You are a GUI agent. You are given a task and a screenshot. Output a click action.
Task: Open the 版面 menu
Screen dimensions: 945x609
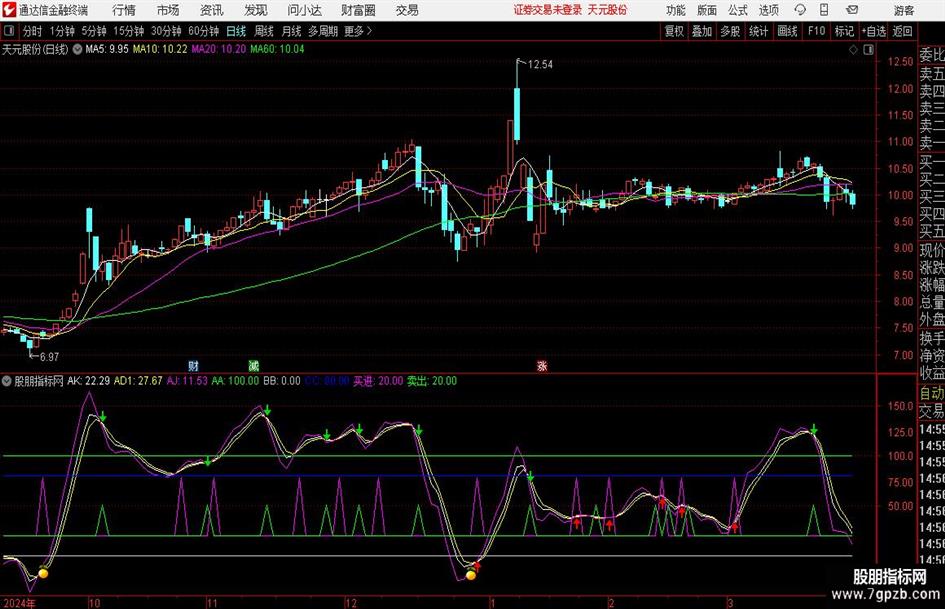(706, 10)
